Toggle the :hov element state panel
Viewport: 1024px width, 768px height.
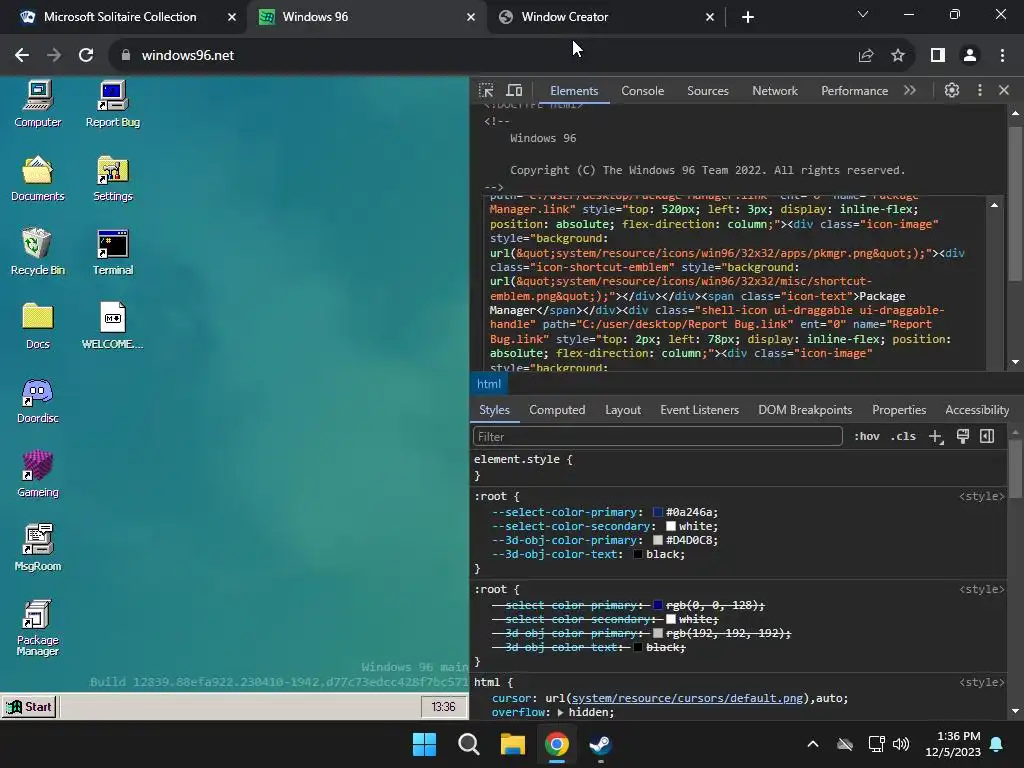click(x=866, y=436)
